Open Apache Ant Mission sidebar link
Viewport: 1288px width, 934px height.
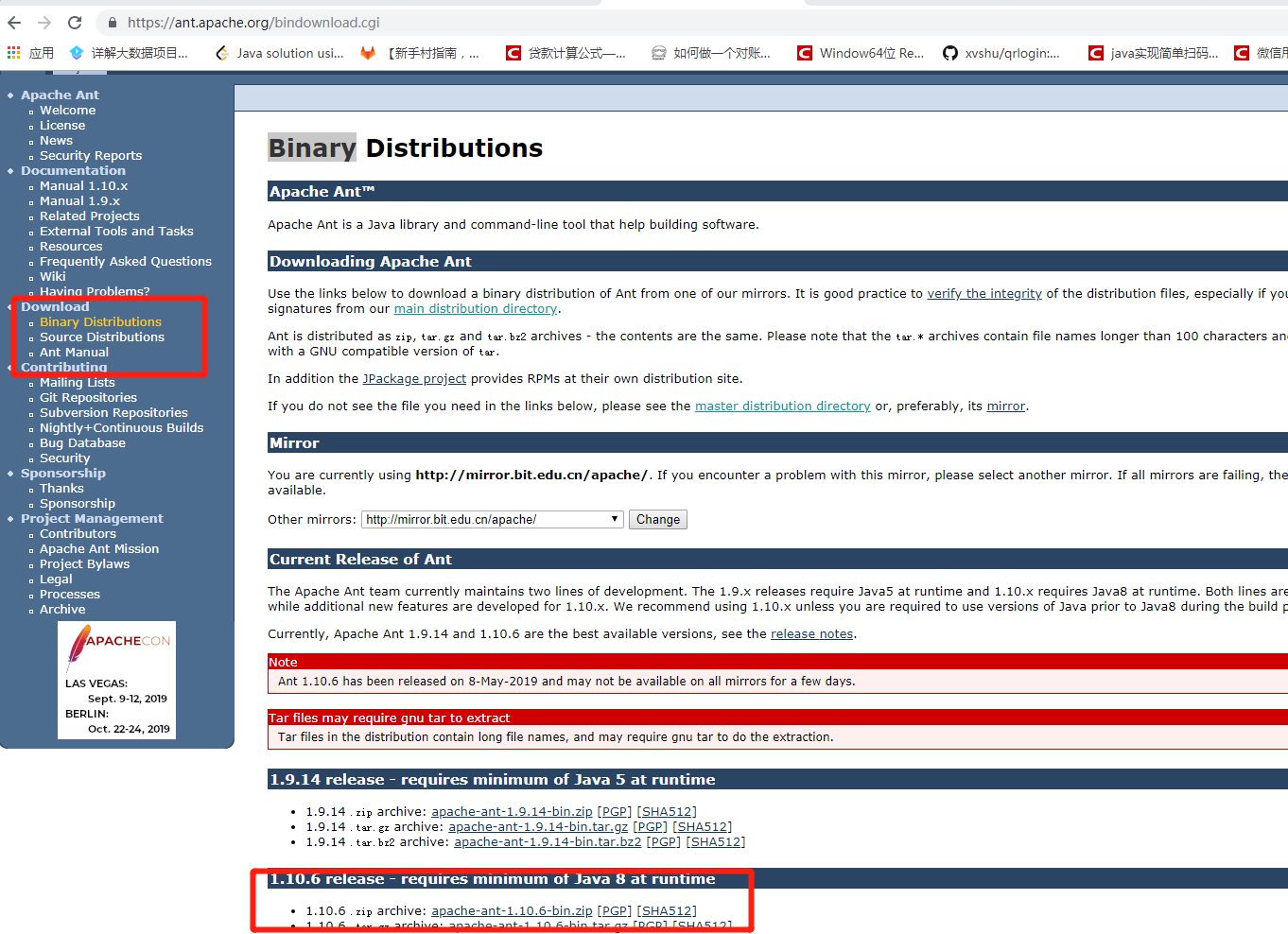click(99, 549)
